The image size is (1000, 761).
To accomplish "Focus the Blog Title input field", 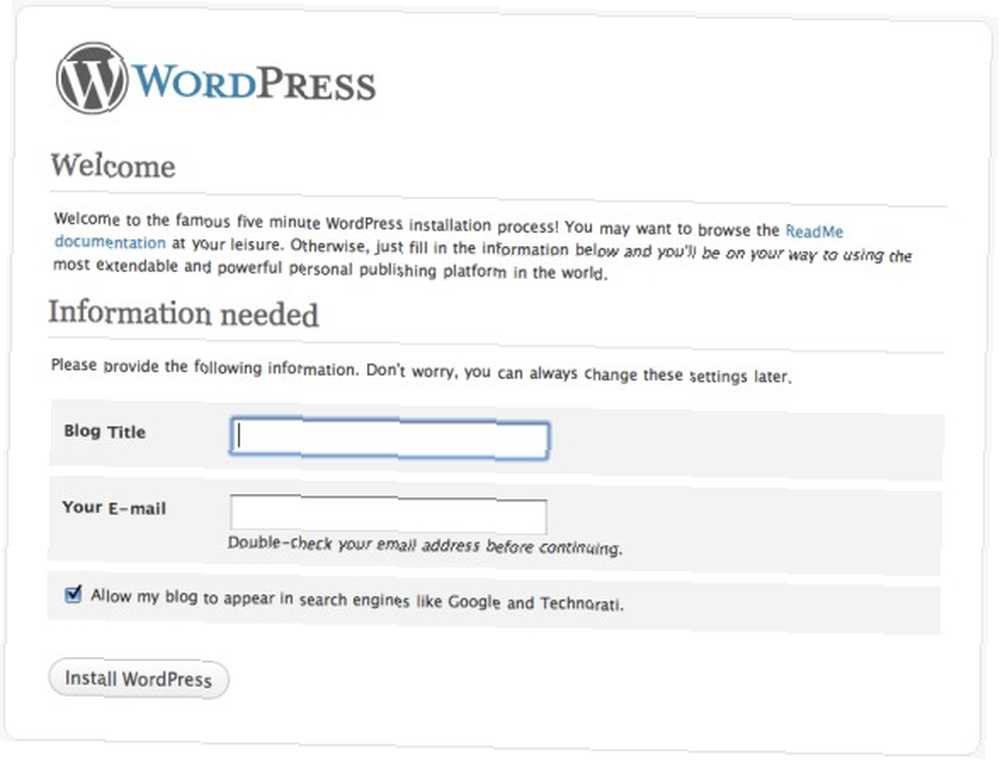I will pos(389,439).
